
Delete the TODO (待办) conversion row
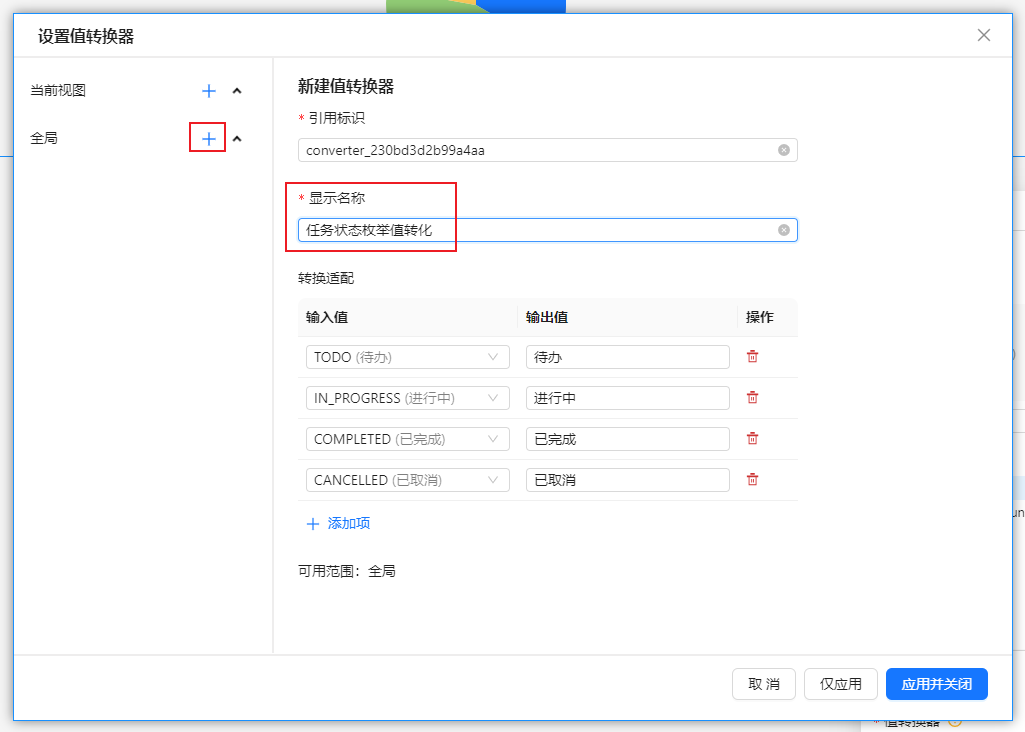click(752, 357)
